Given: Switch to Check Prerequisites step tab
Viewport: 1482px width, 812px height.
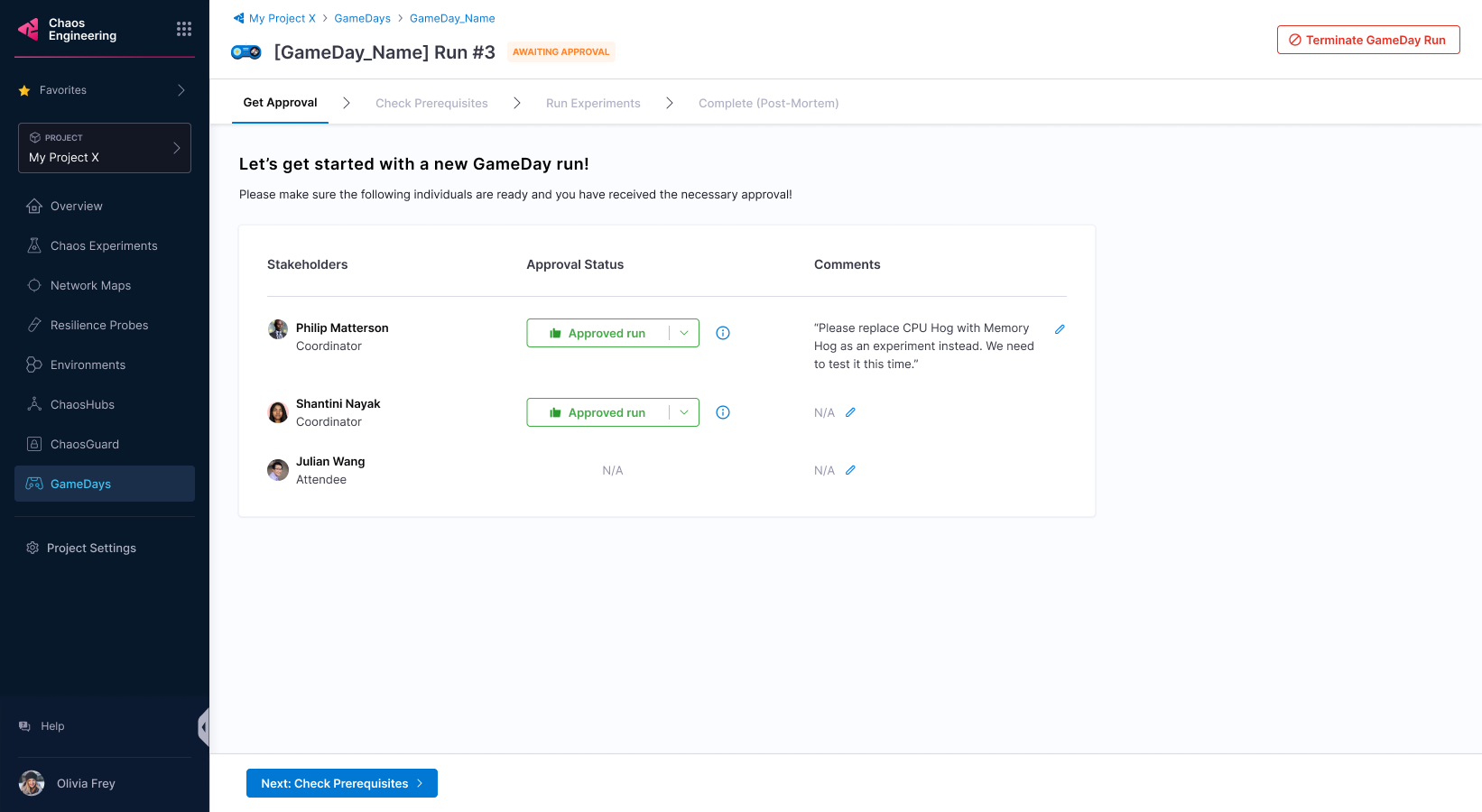Looking at the screenshot, I should [x=431, y=104].
